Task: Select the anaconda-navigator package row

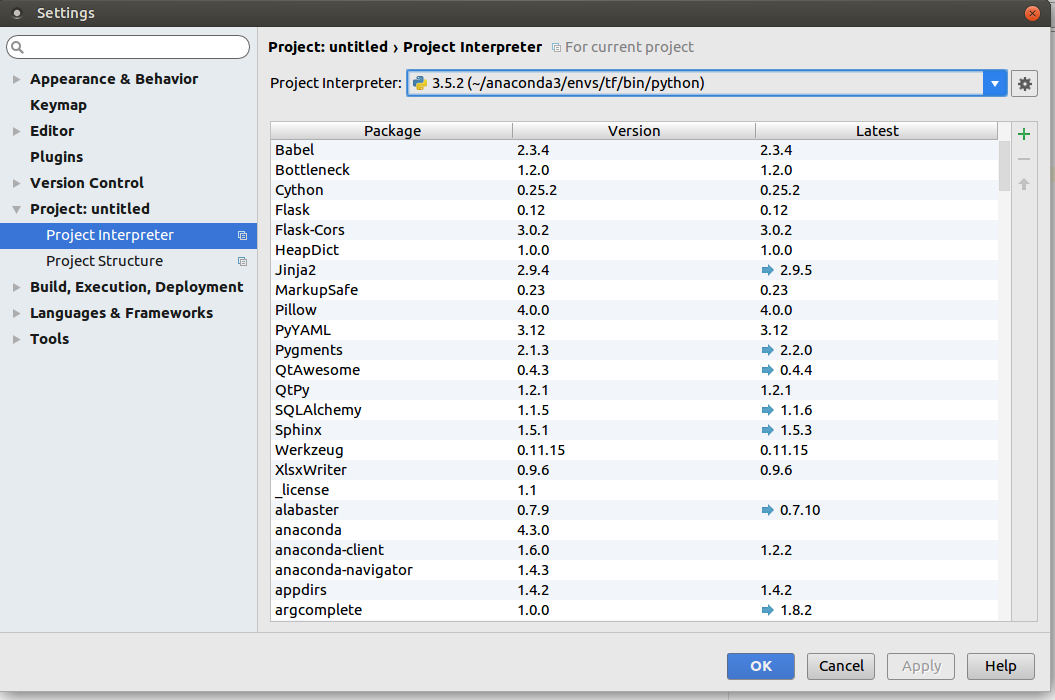Action: (634, 570)
